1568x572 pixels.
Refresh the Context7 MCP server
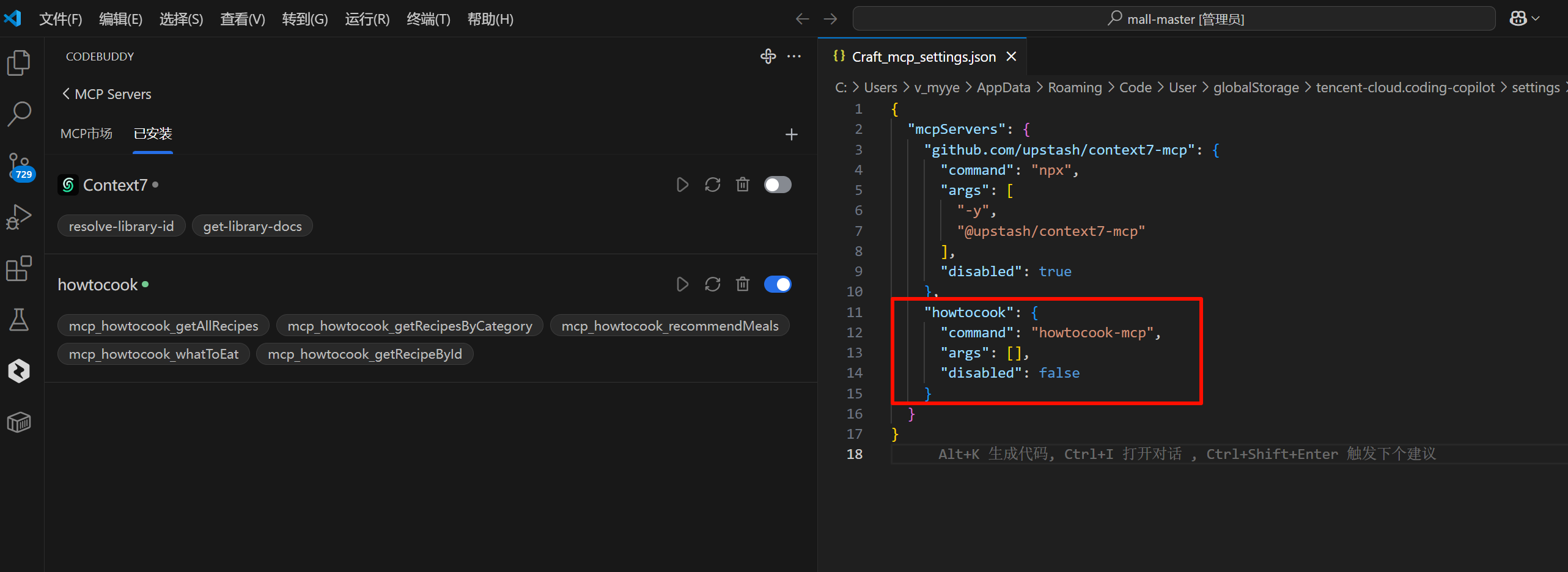[x=712, y=185]
